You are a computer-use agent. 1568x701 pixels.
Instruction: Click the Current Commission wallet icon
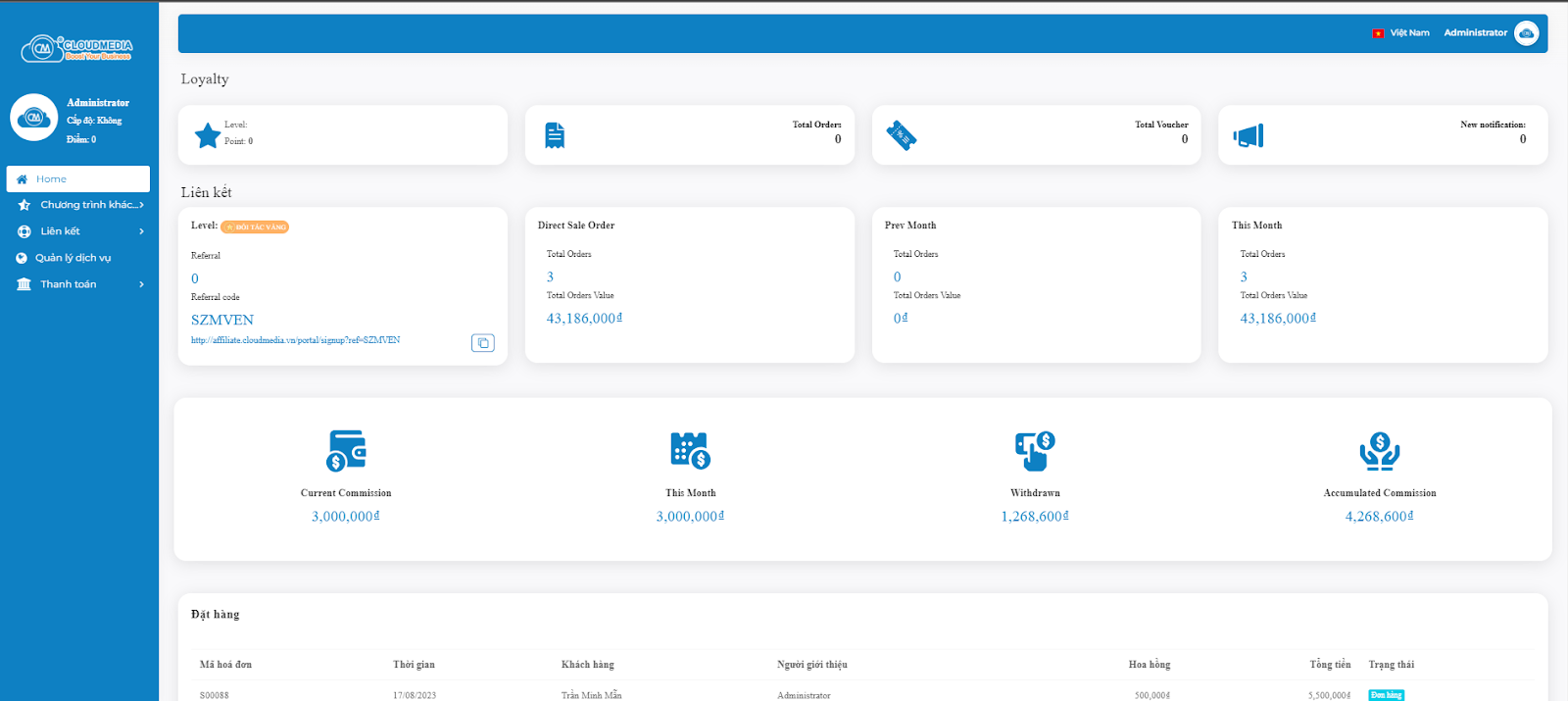point(346,451)
